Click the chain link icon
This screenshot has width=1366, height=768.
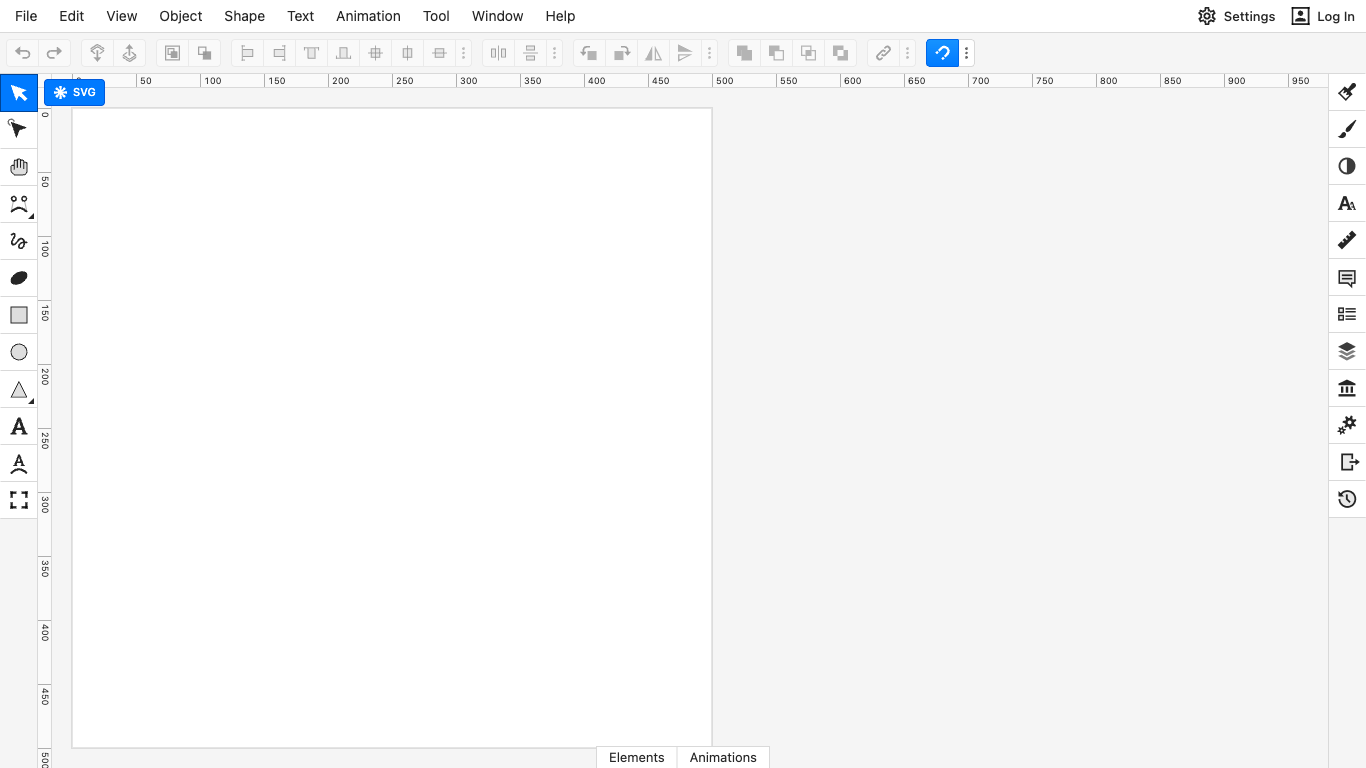[883, 53]
